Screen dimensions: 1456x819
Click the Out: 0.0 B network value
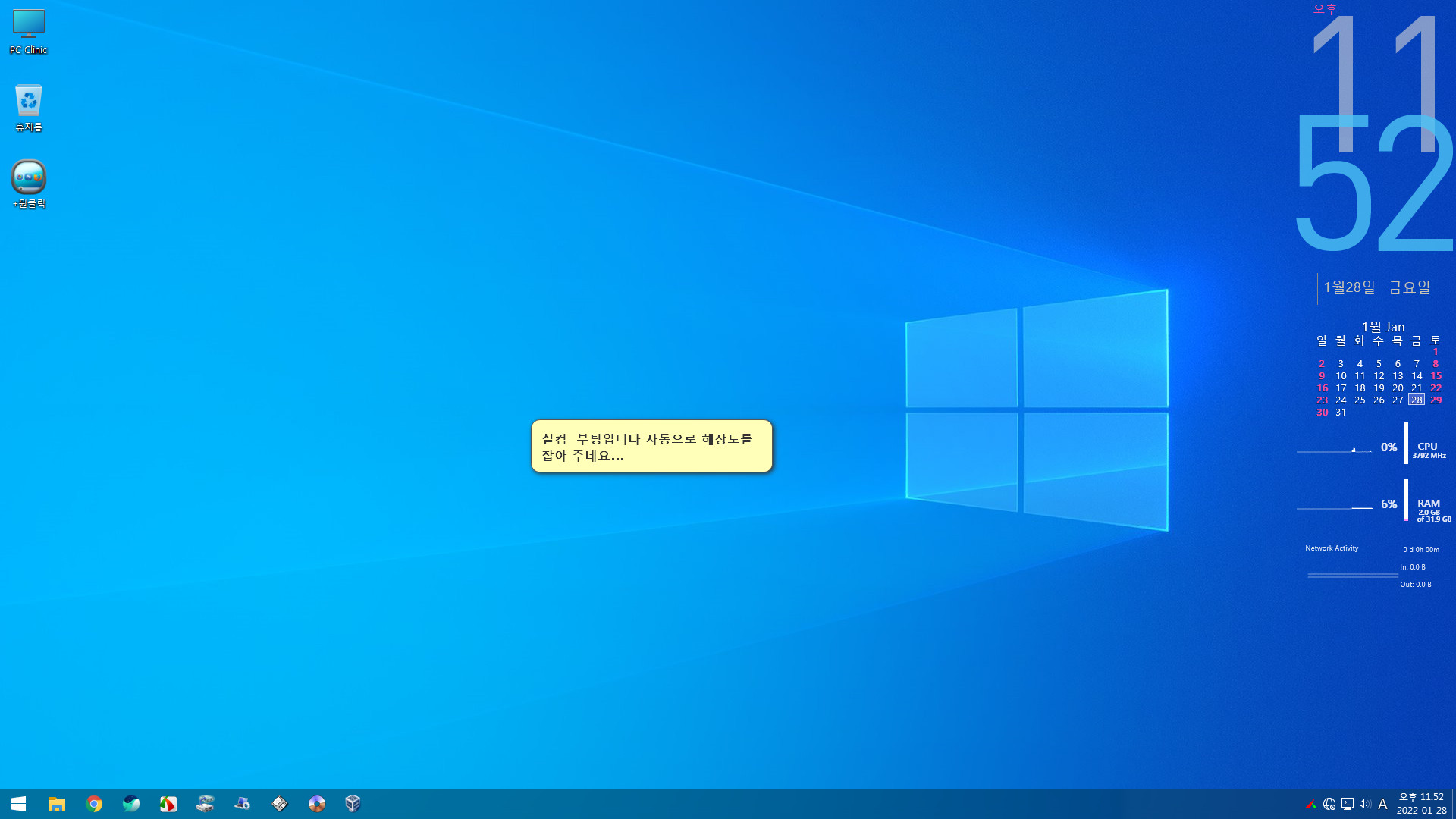tap(1415, 585)
